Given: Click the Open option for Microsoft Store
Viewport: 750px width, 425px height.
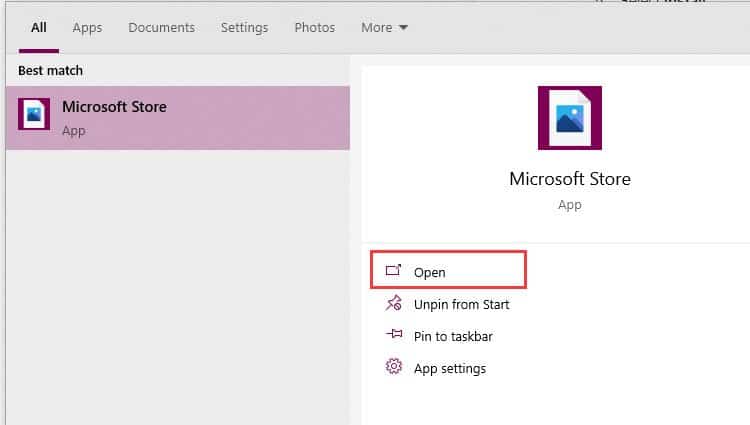Looking at the screenshot, I should click(448, 270).
